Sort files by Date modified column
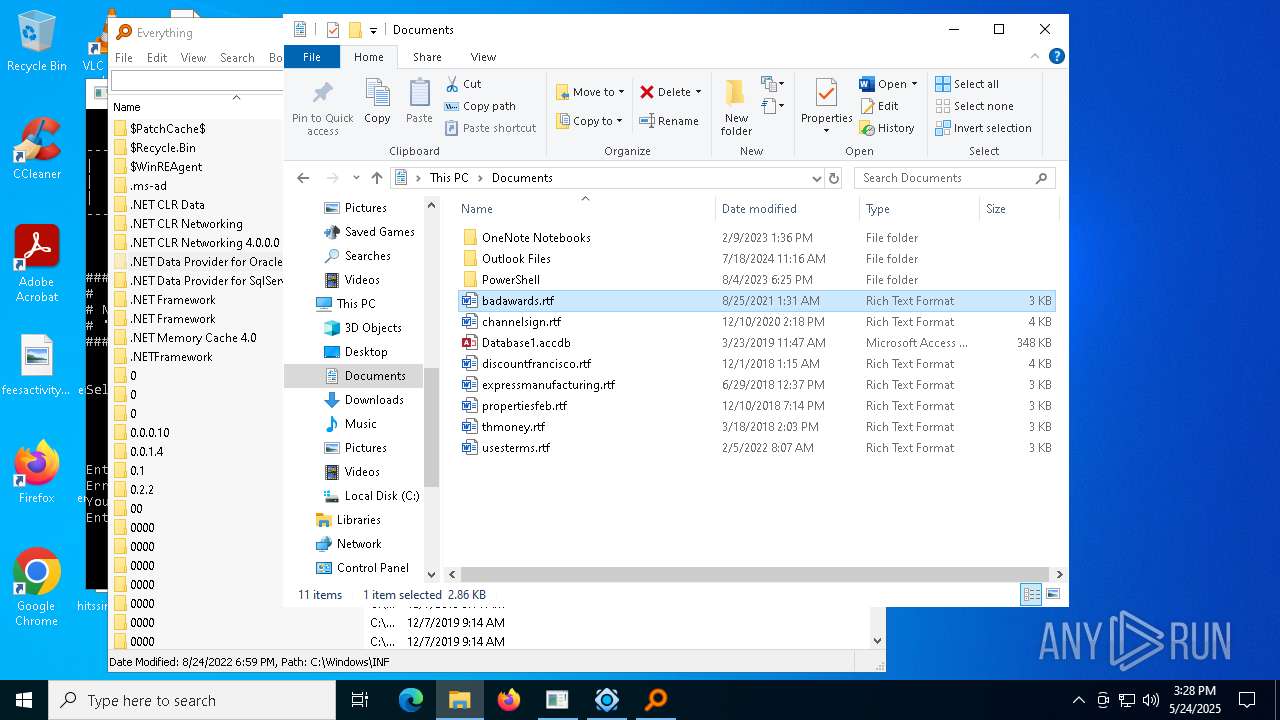Image resolution: width=1280 pixels, height=720 pixels. tap(786, 209)
